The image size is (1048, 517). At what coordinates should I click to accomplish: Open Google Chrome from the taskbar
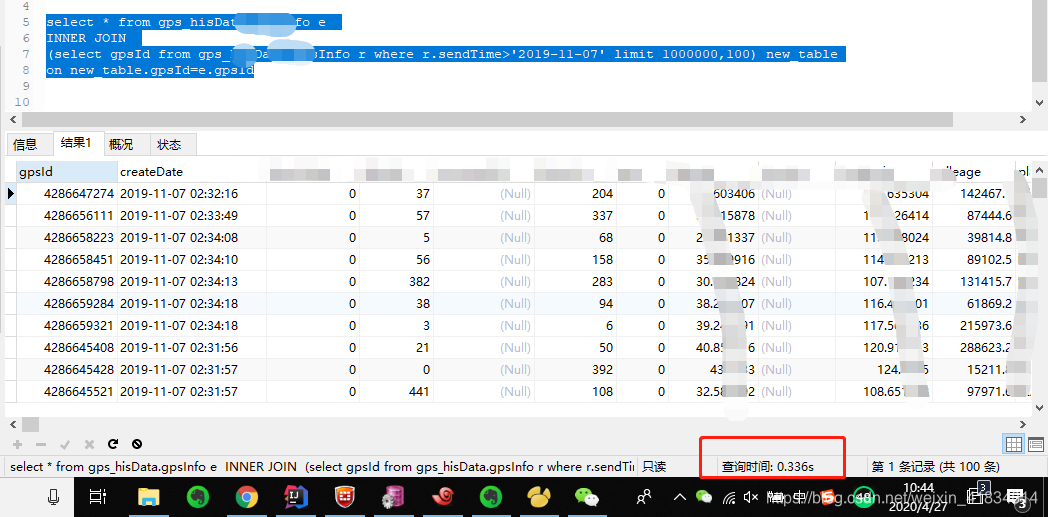(247, 496)
